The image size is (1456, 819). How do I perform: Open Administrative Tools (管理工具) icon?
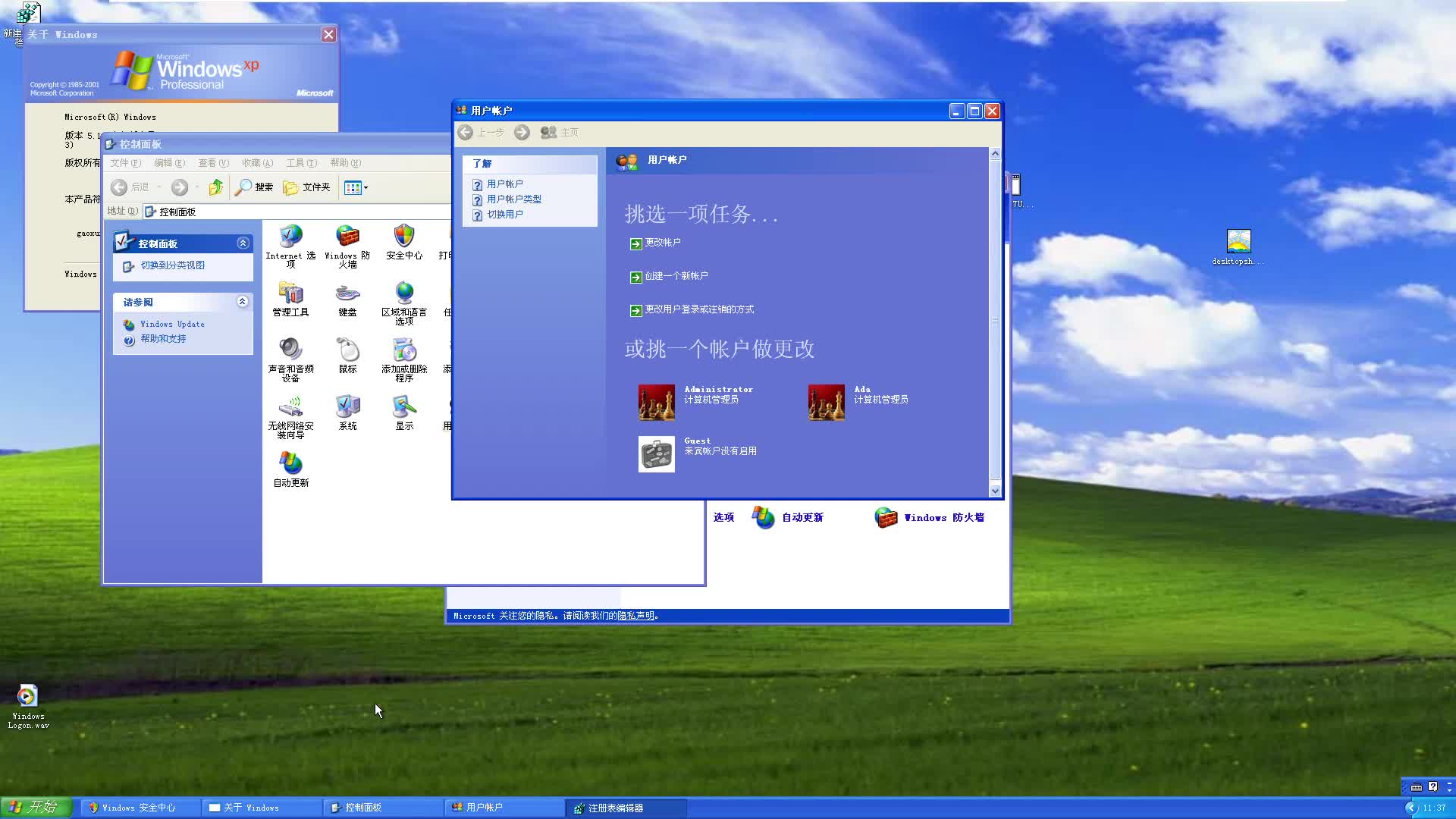pos(290,293)
